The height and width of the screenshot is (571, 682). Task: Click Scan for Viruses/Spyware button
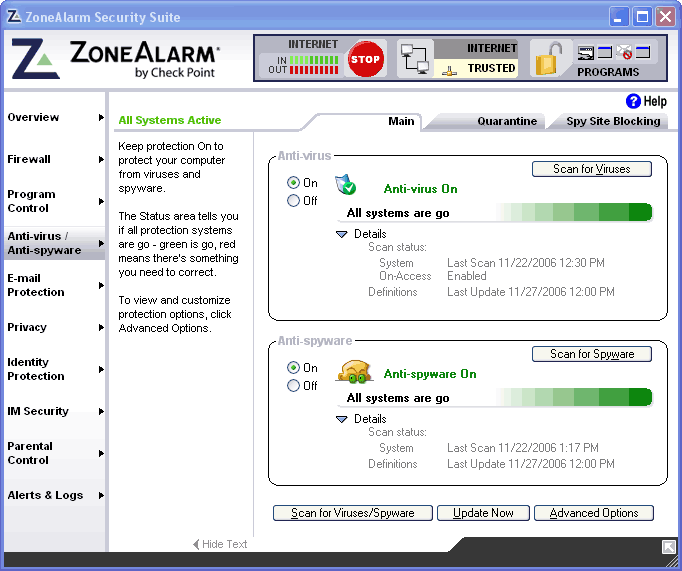point(353,513)
